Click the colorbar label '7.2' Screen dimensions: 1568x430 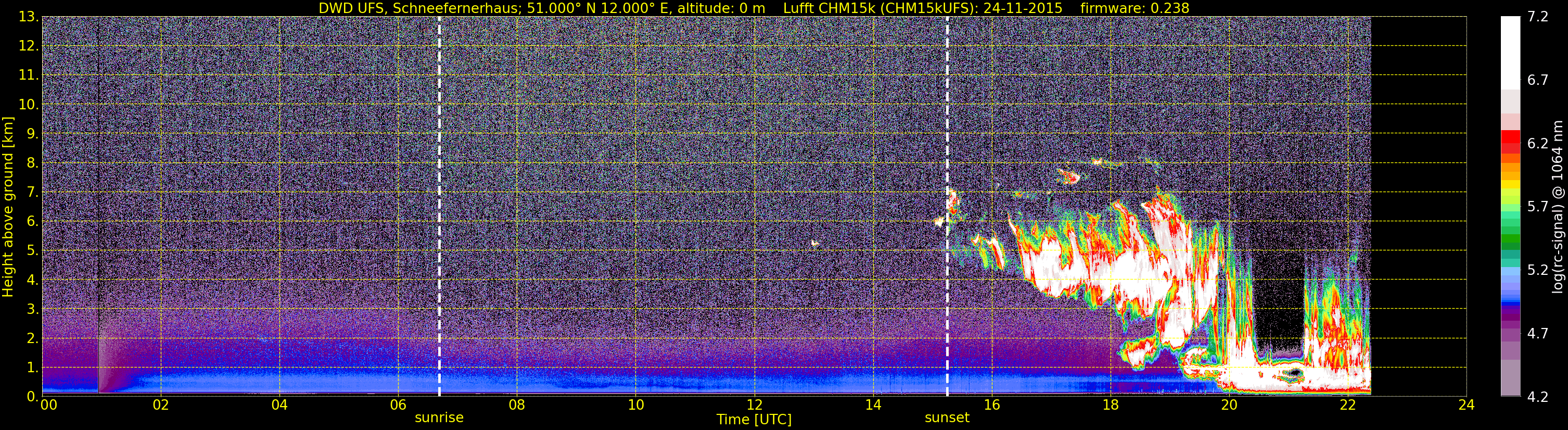pos(1538,17)
